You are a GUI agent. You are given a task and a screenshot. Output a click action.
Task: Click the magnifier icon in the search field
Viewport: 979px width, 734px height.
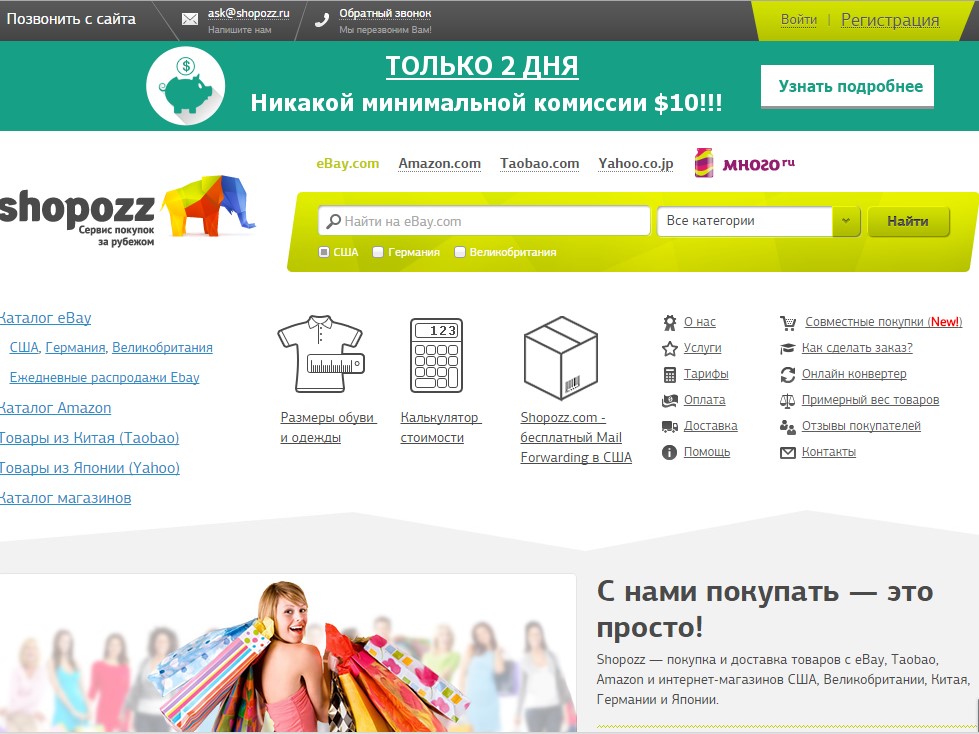tap(333, 222)
